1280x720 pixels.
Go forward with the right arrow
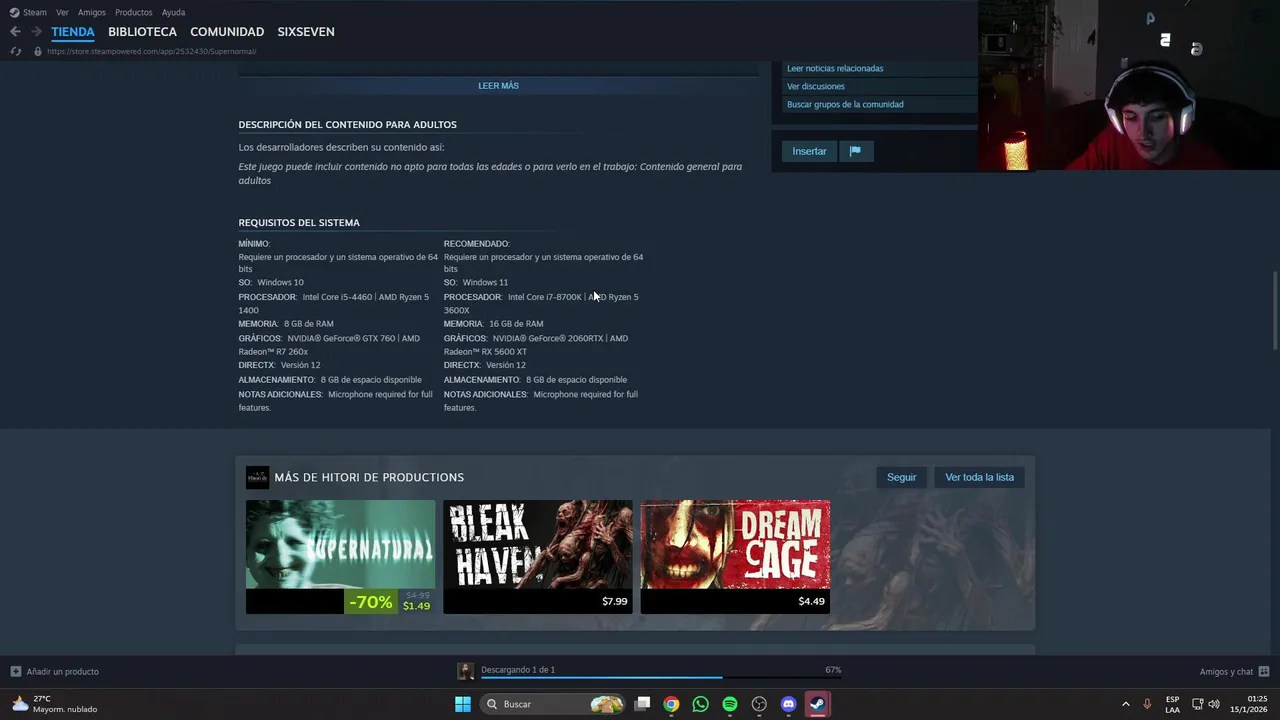(x=36, y=32)
